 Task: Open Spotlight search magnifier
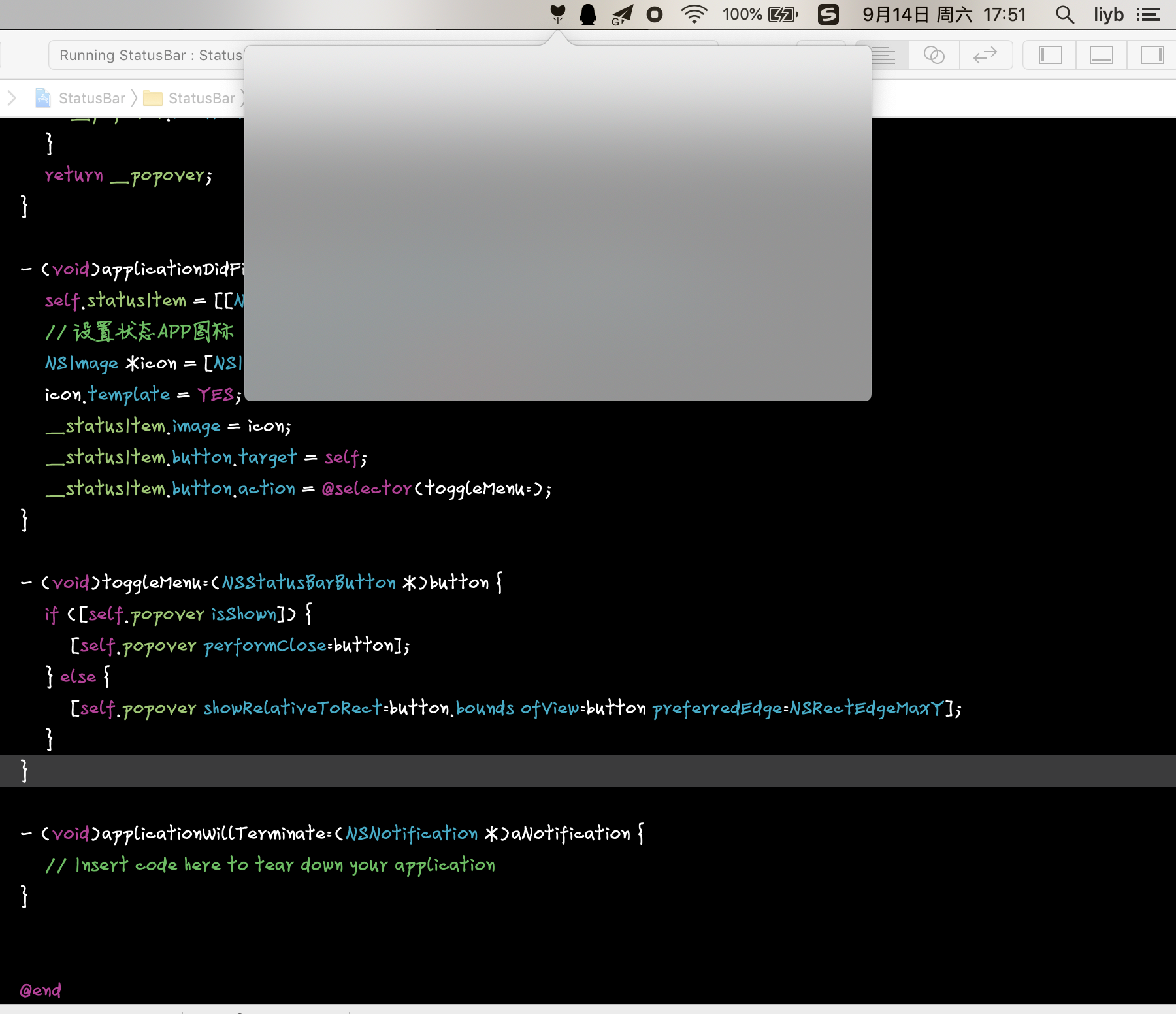coord(1064,14)
